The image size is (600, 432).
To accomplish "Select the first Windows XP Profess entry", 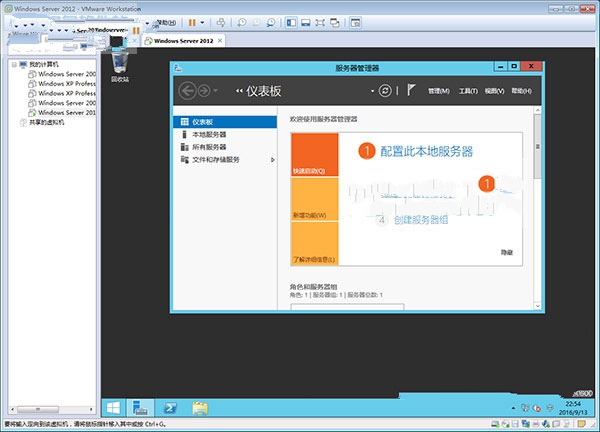I will (x=67, y=83).
